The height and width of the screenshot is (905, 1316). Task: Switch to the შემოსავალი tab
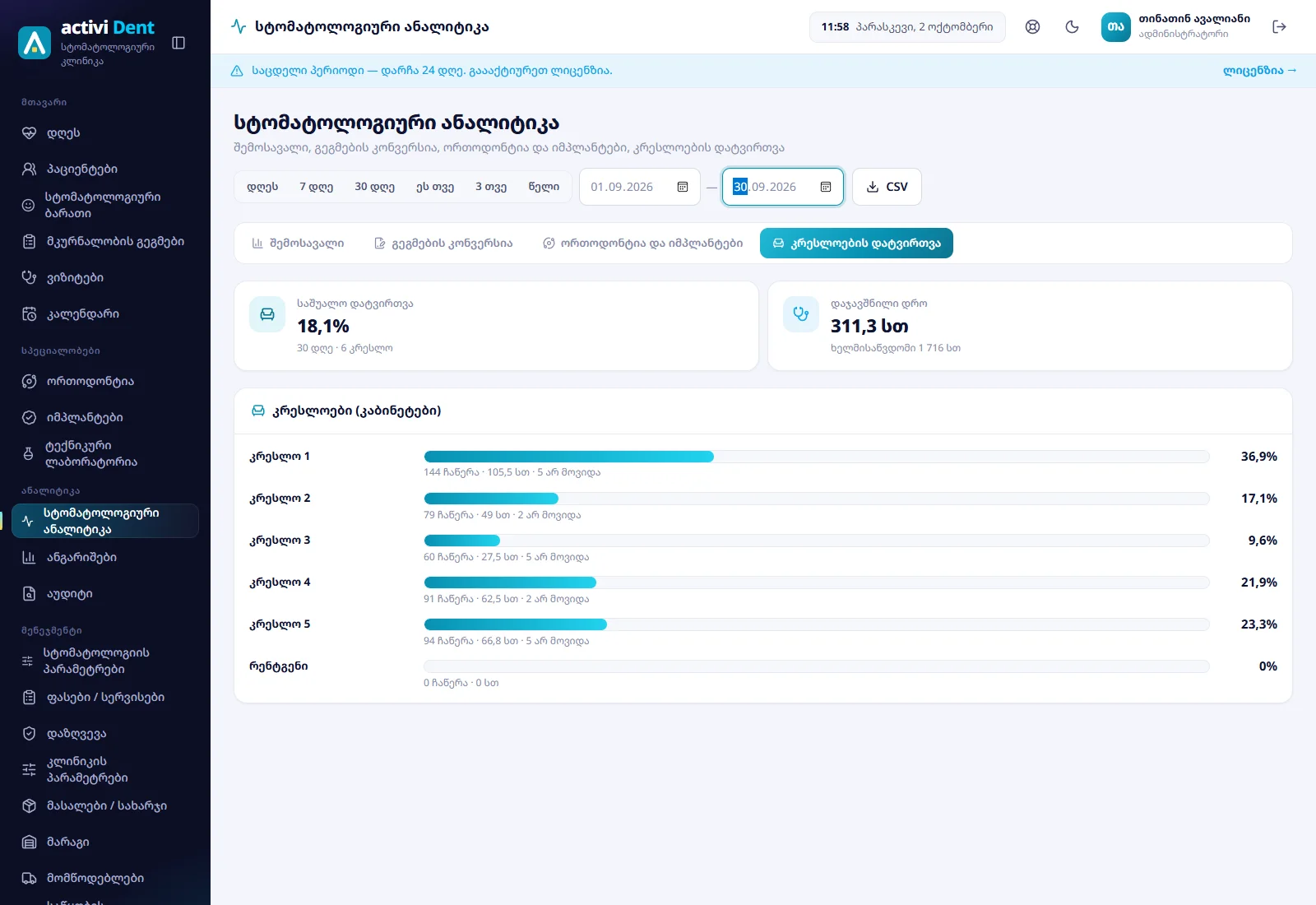[x=298, y=244]
